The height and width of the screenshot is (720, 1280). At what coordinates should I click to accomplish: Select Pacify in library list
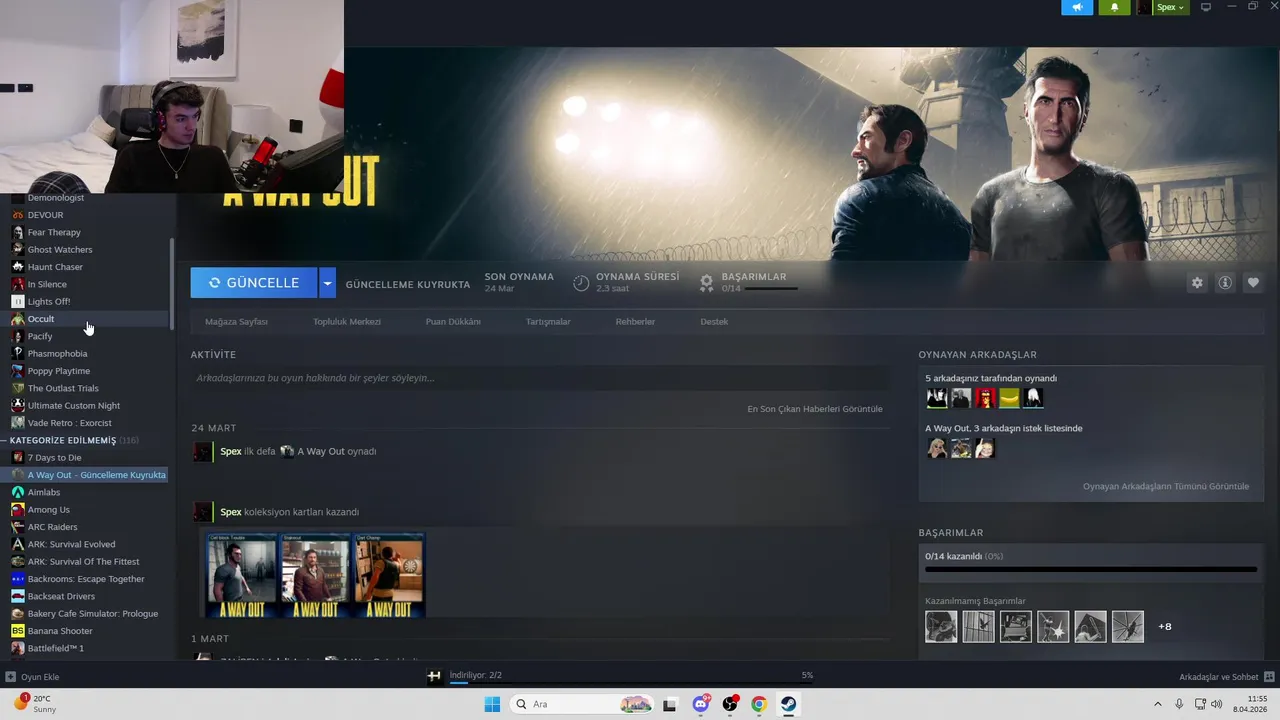(40, 336)
